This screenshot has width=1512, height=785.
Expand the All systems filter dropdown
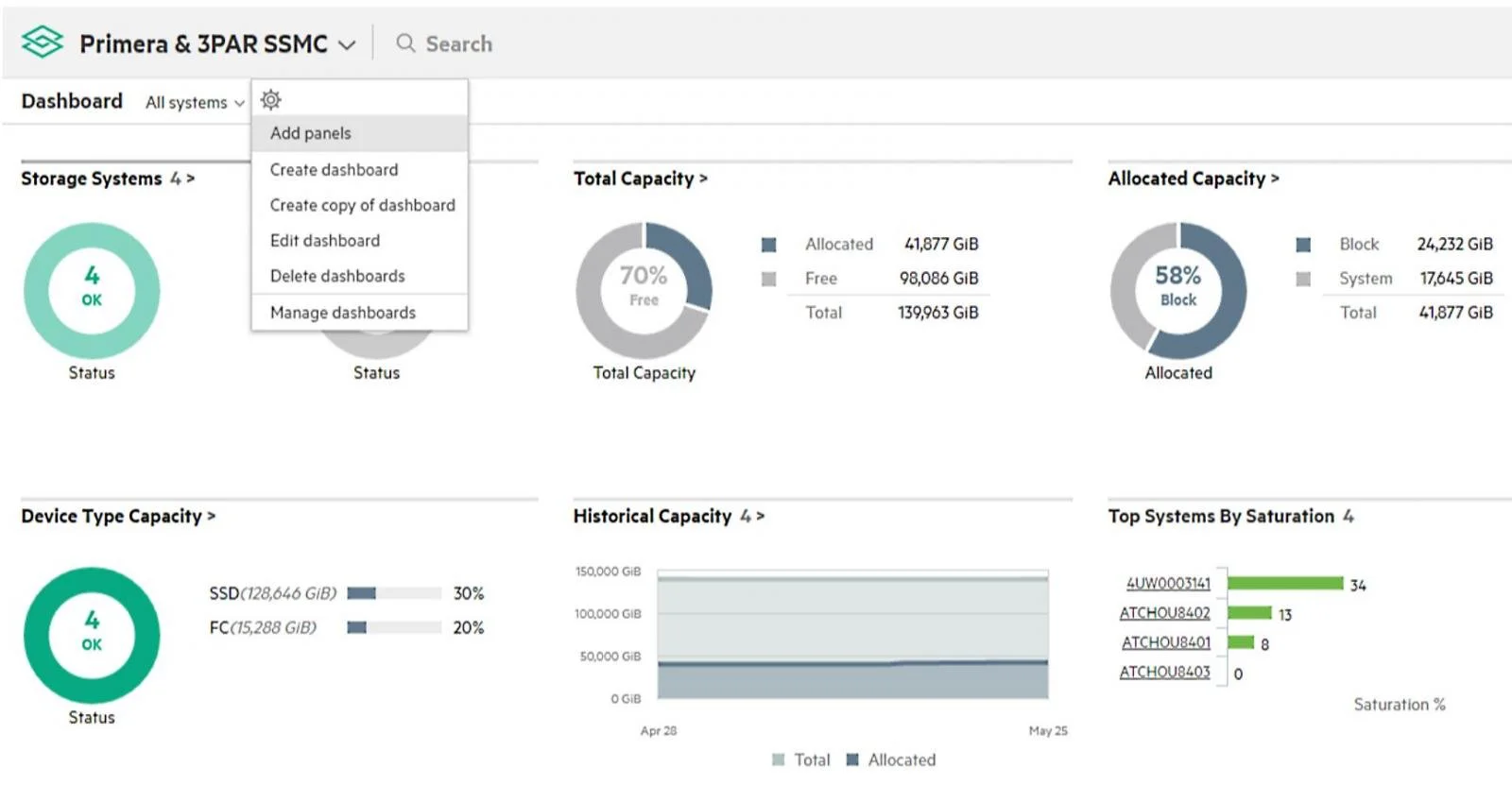click(x=195, y=103)
